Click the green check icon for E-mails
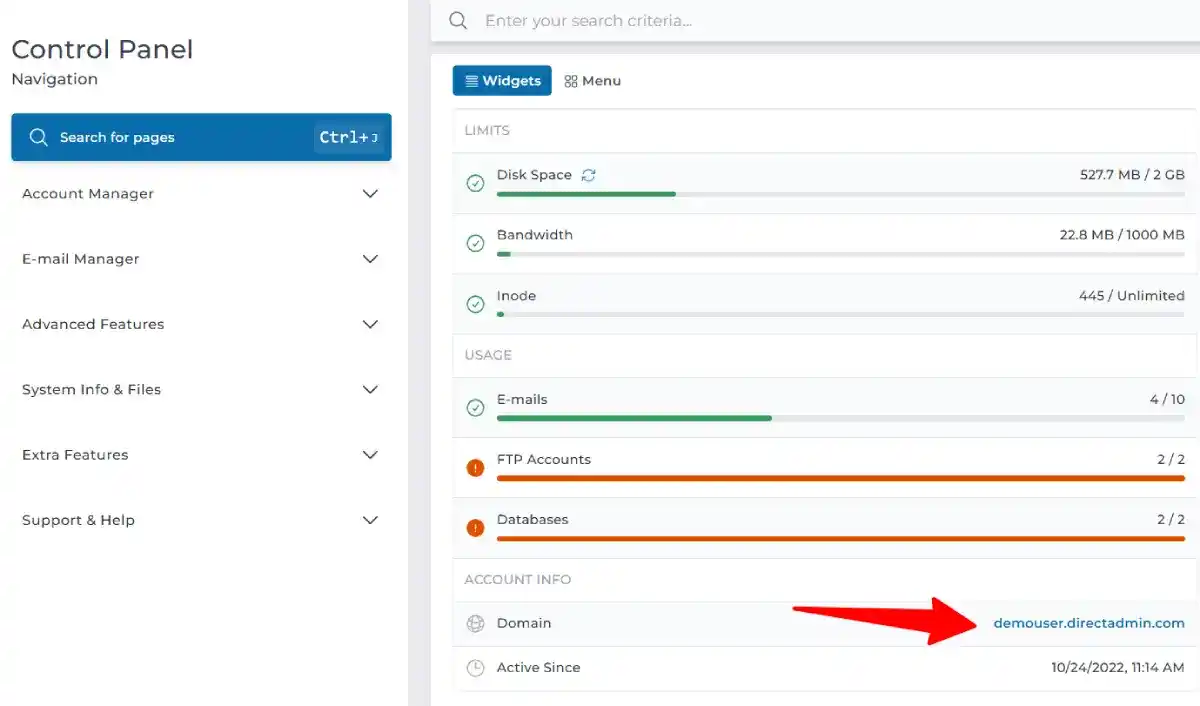 [x=475, y=408]
